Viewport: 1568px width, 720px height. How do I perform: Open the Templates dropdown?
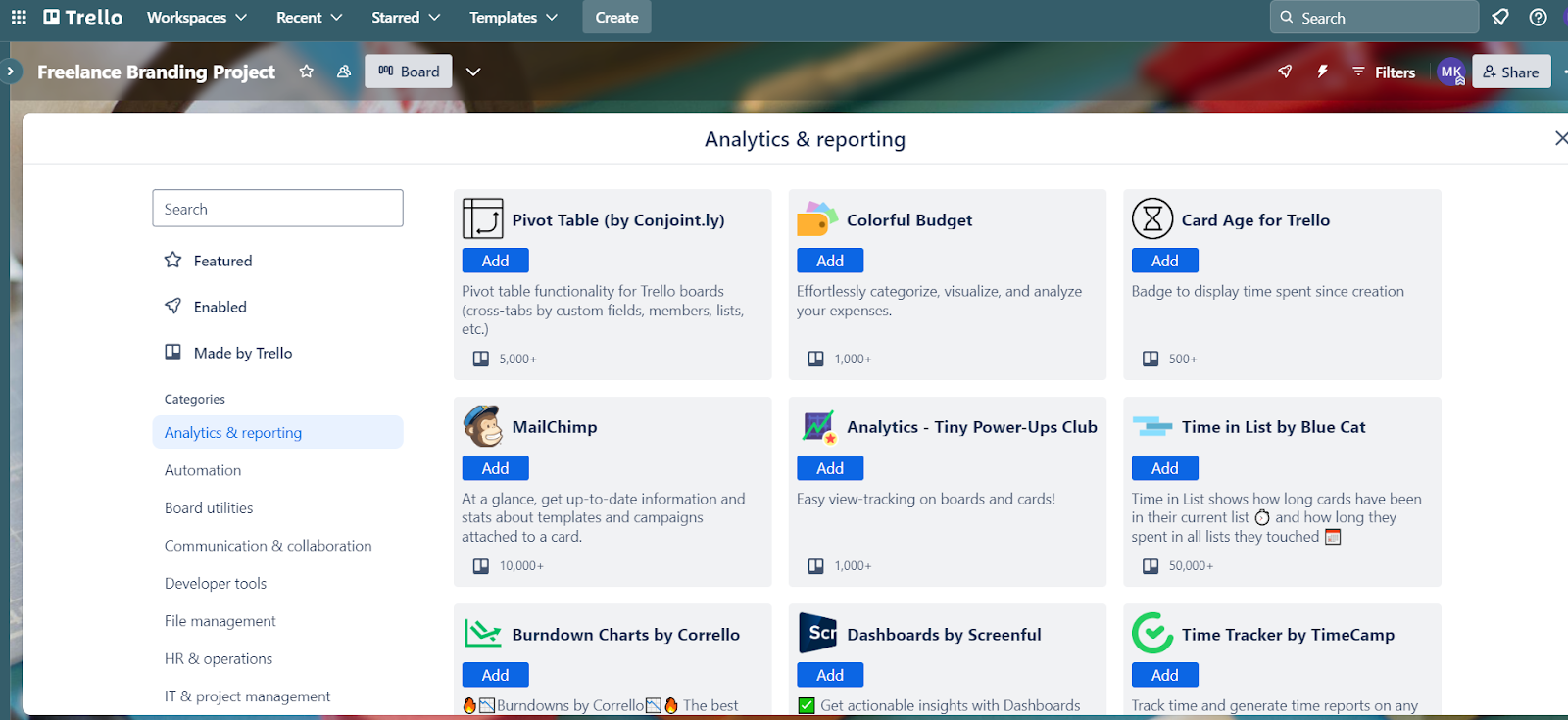514,17
